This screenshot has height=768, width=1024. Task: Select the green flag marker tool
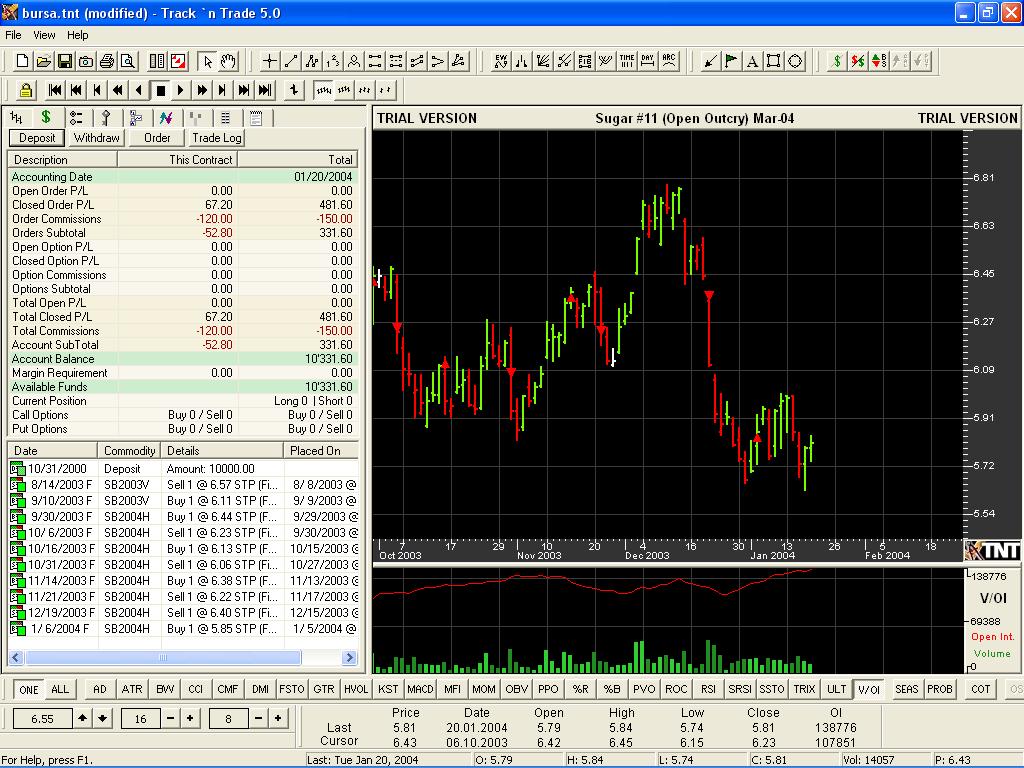click(732, 61)
